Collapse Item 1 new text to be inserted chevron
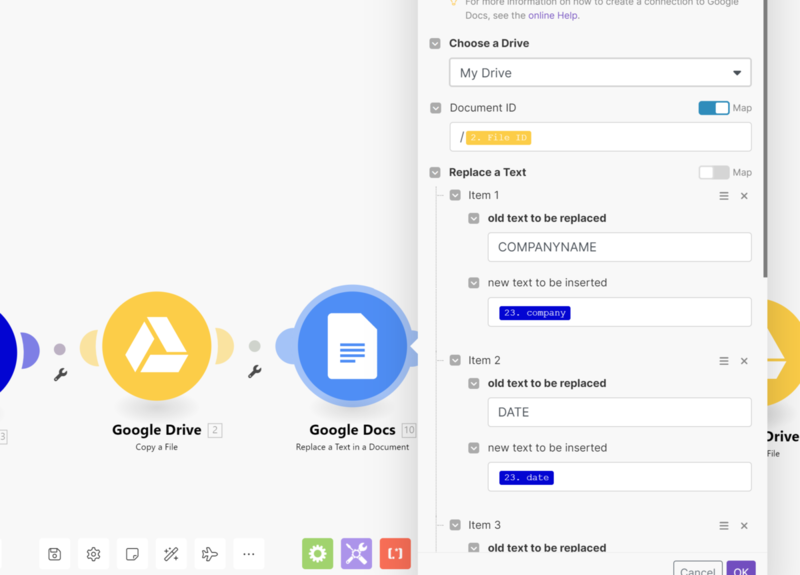Image resolution: width=800 pixels, height=575 pixels. pos(474,283)
